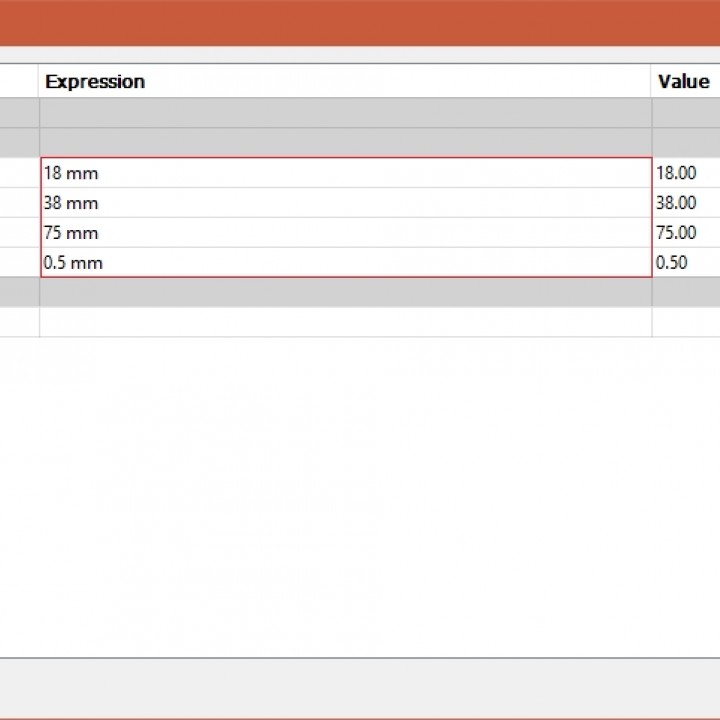Pick the 75.00 value cell

coord(686,233)
